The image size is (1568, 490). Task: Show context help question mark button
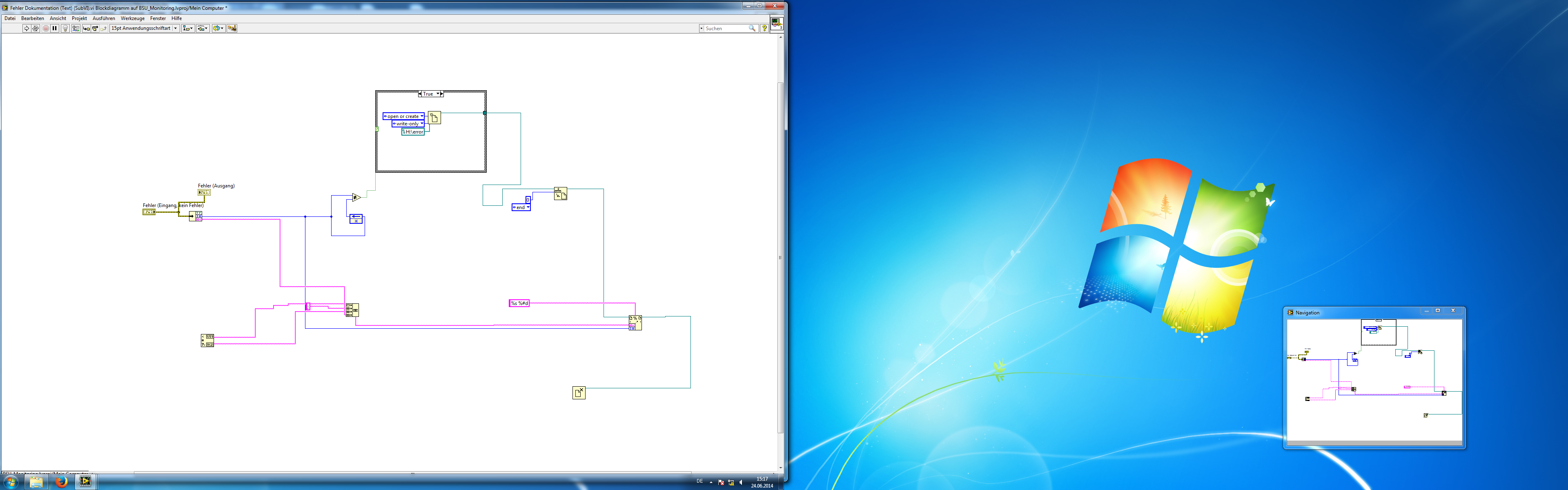tap(764, 29)
